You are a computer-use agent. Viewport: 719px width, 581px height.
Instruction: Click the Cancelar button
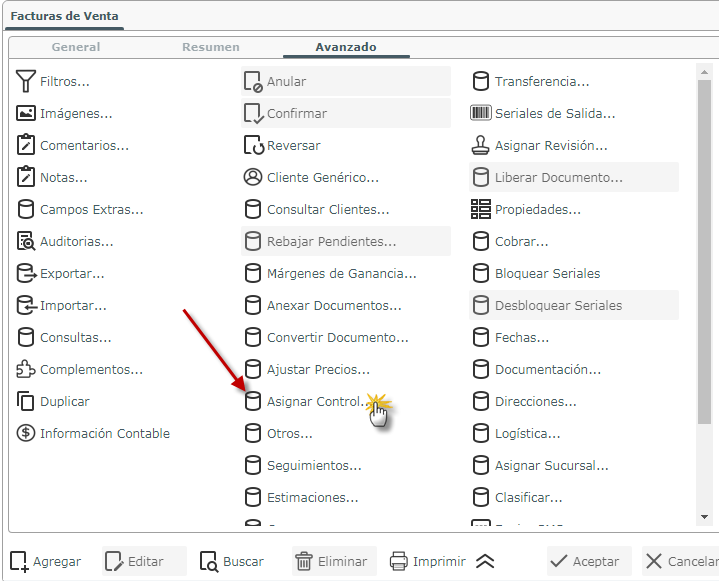680,561
